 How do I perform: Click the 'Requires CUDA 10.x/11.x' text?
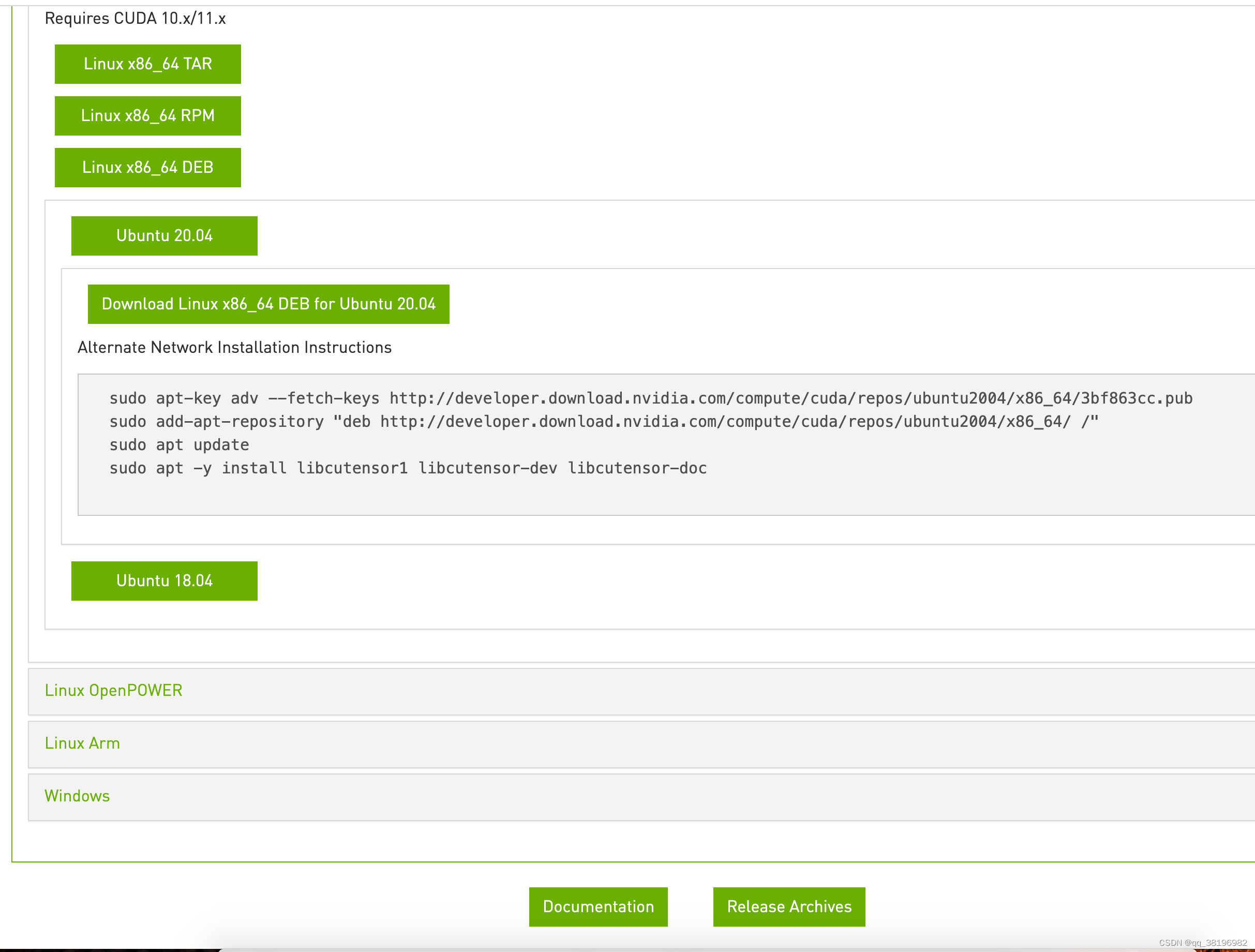pos(135,19)
